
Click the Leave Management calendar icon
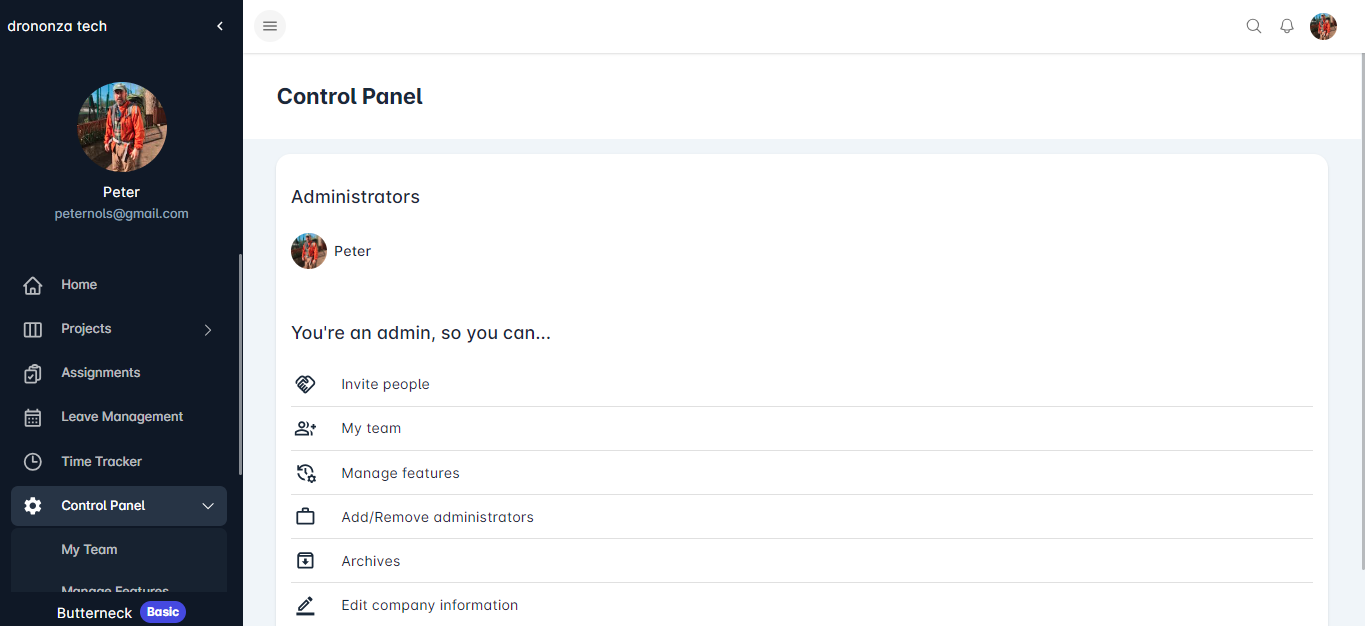click(33, 417)
